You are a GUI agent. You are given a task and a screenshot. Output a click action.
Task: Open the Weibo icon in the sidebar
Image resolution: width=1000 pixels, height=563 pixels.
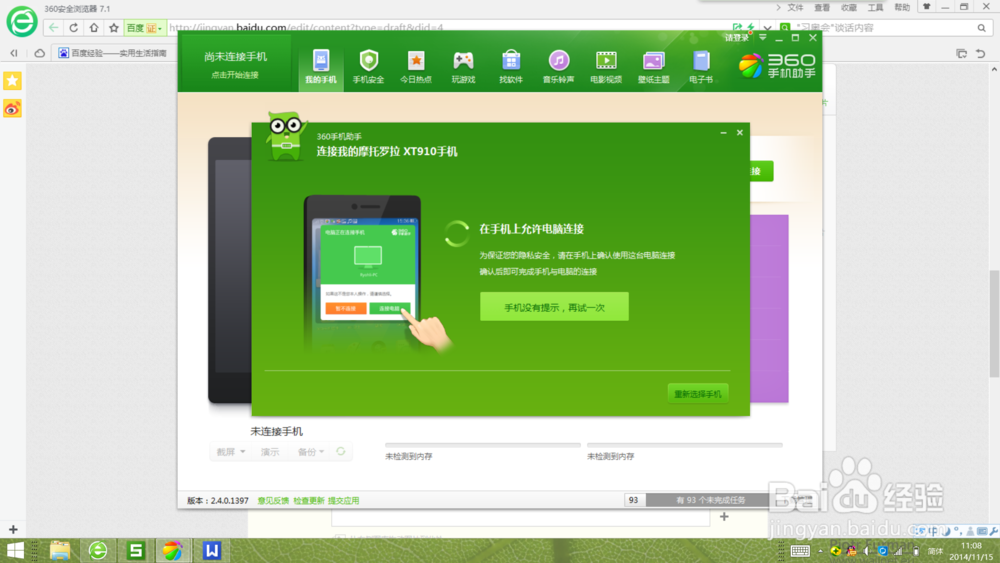tap(12, 108)
